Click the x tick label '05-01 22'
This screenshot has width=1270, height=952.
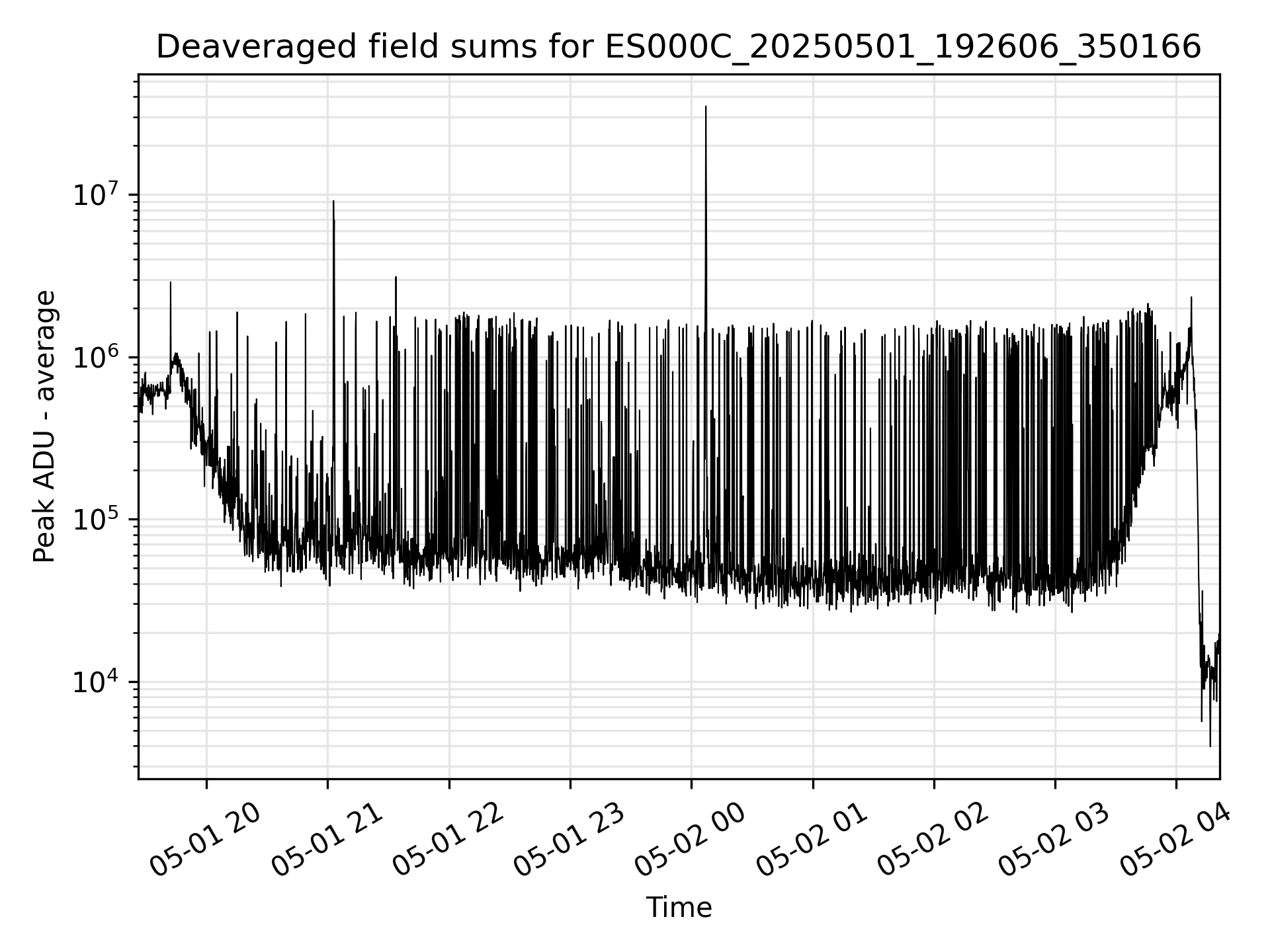(x=448, y=840)
